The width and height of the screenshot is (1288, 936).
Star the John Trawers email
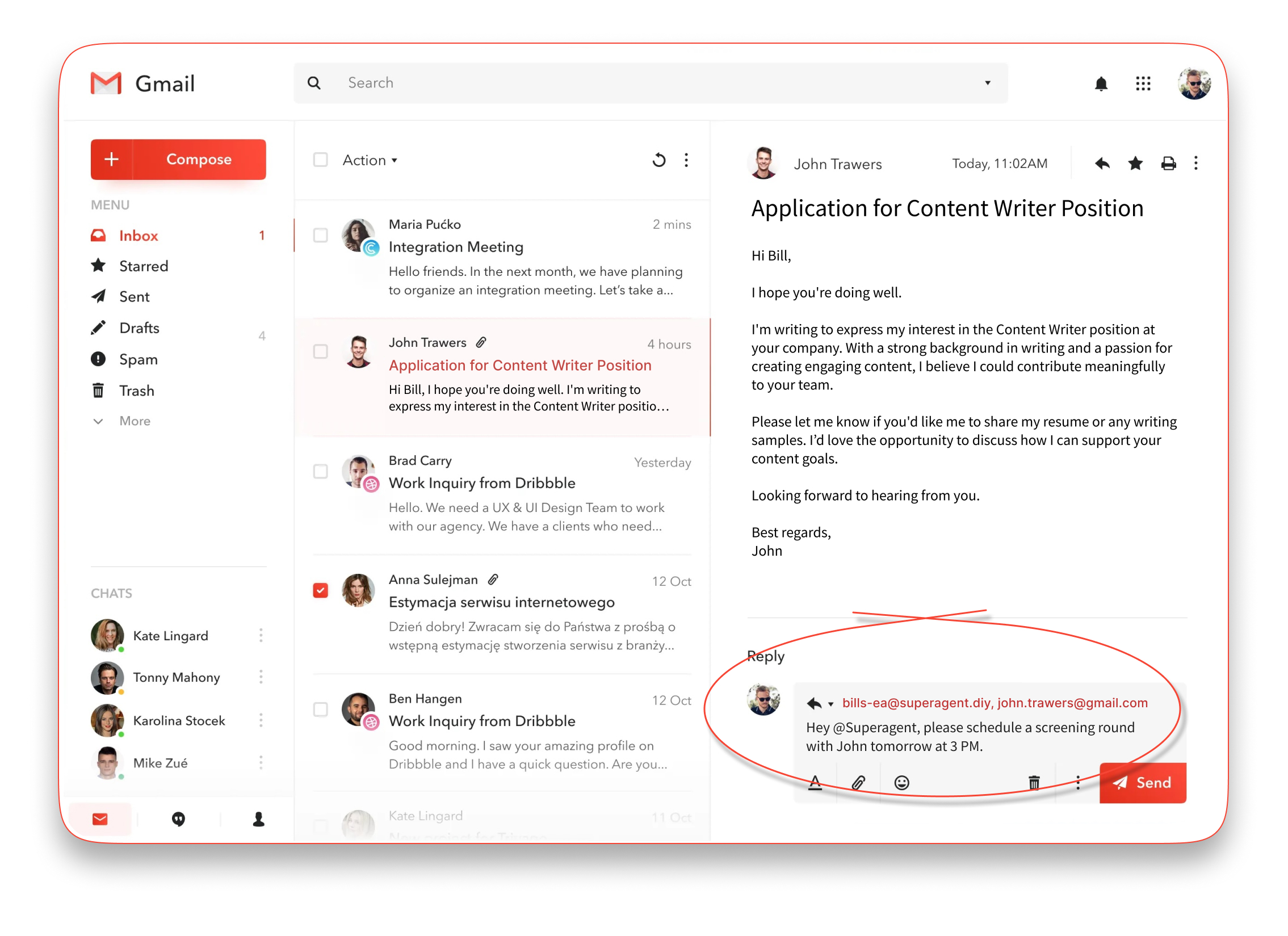pyautogui.click(x=1135, y=163)
